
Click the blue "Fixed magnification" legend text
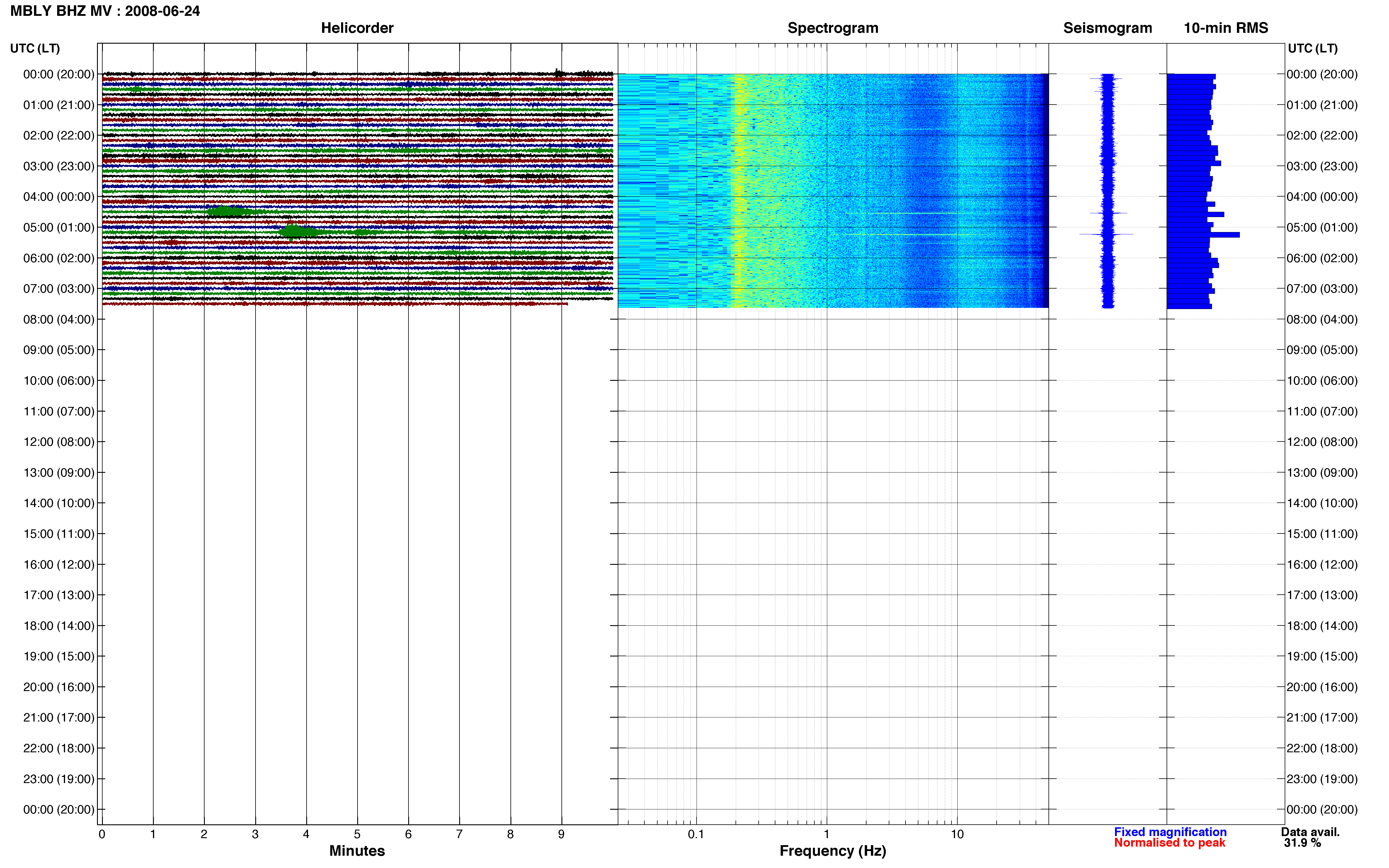point(1170,832)
